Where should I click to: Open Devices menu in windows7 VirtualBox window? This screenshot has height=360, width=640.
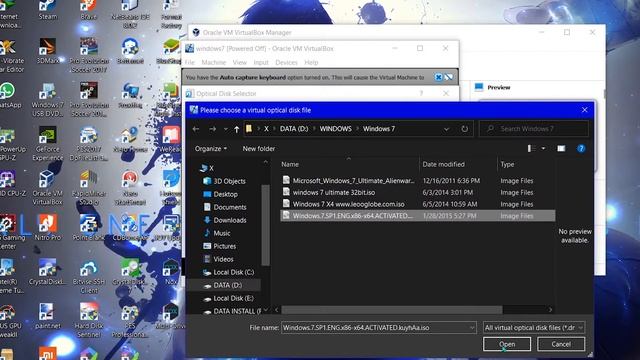click(x=286, y=62)
